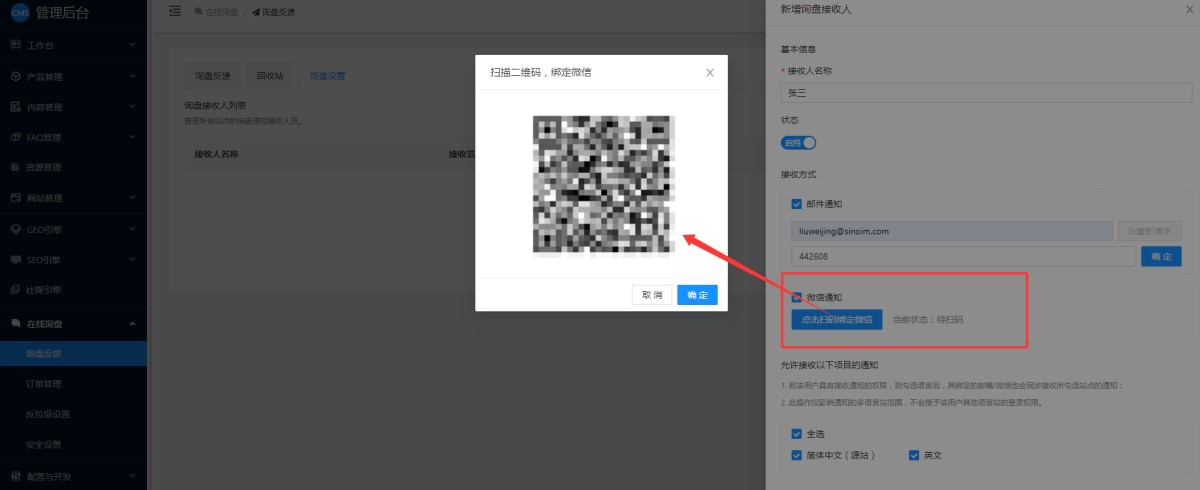Click the 在线询盘 breadcrumb link
Image resolution: width=1200 pixels, height=490 pixels.
(216, 11)
